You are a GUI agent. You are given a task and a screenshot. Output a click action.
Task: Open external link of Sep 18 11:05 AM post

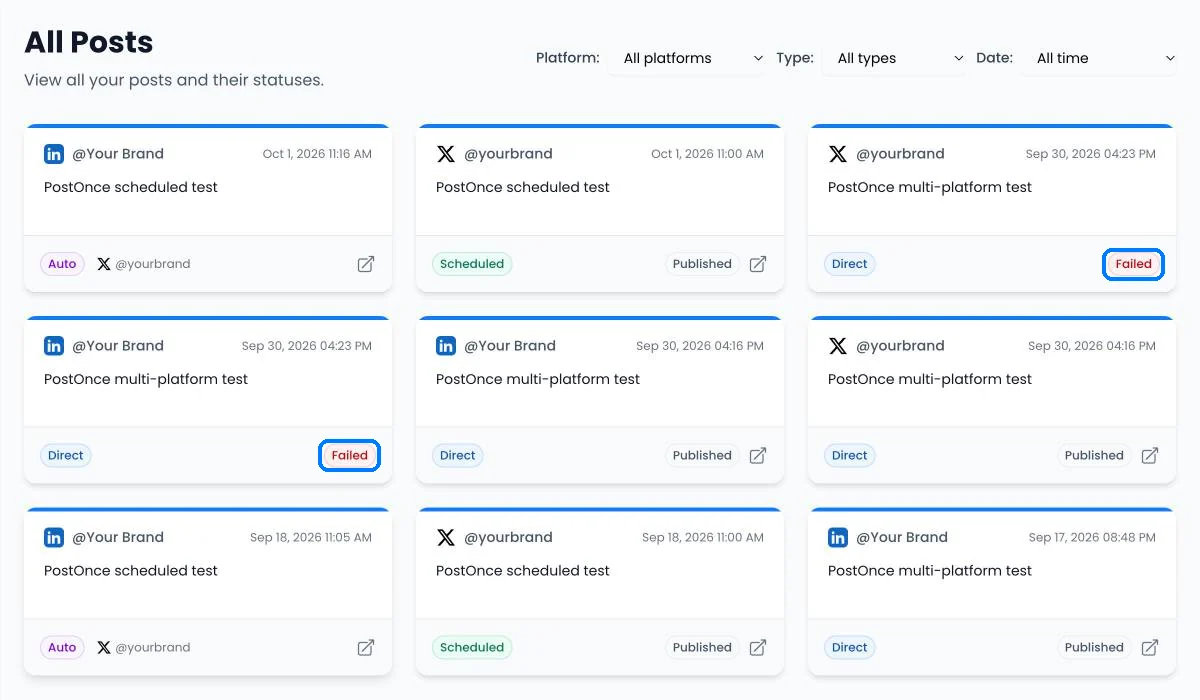(x=366, y=648)
